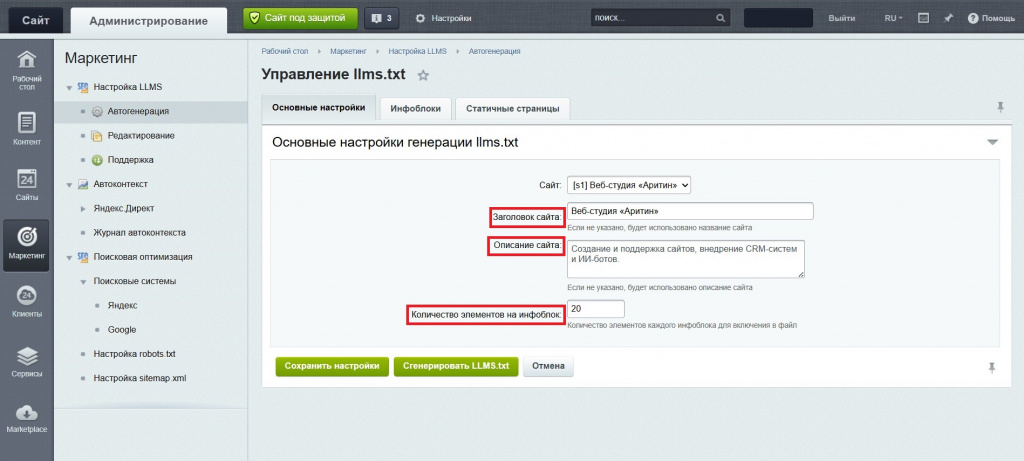Focus the top search box

tap(660, 18)
